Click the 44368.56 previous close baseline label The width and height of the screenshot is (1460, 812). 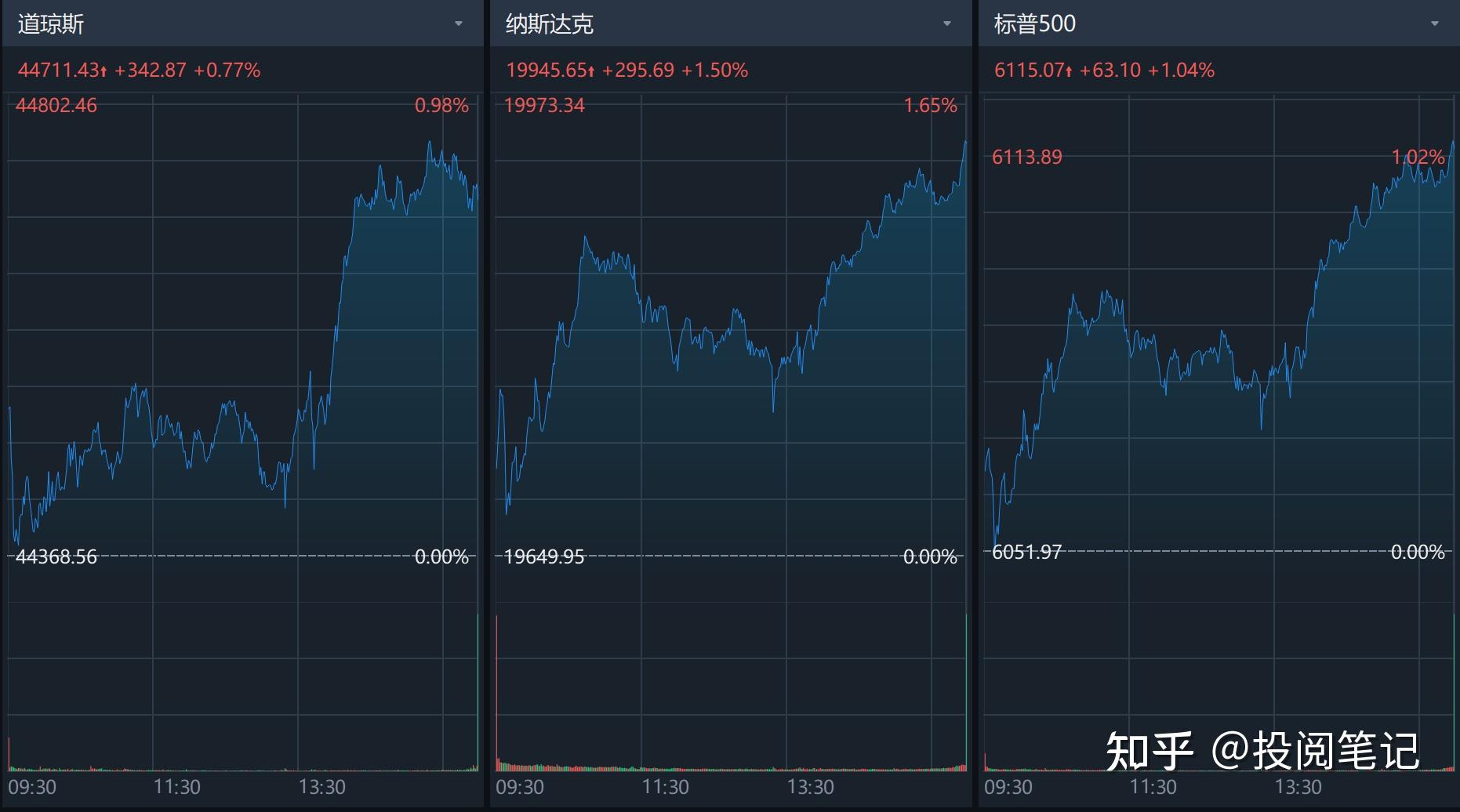pyautogui.click(x=56, y=557)
